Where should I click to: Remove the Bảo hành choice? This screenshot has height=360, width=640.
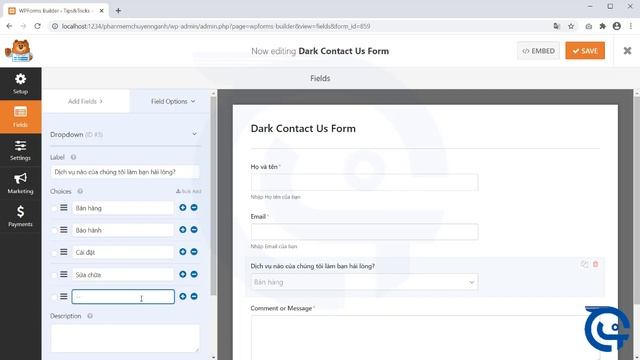pyautogui.click(x=194, y=229)
